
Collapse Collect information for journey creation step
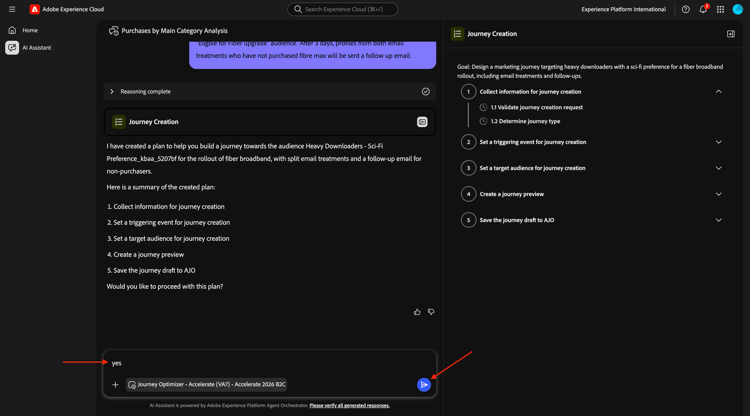coord(718,91)
